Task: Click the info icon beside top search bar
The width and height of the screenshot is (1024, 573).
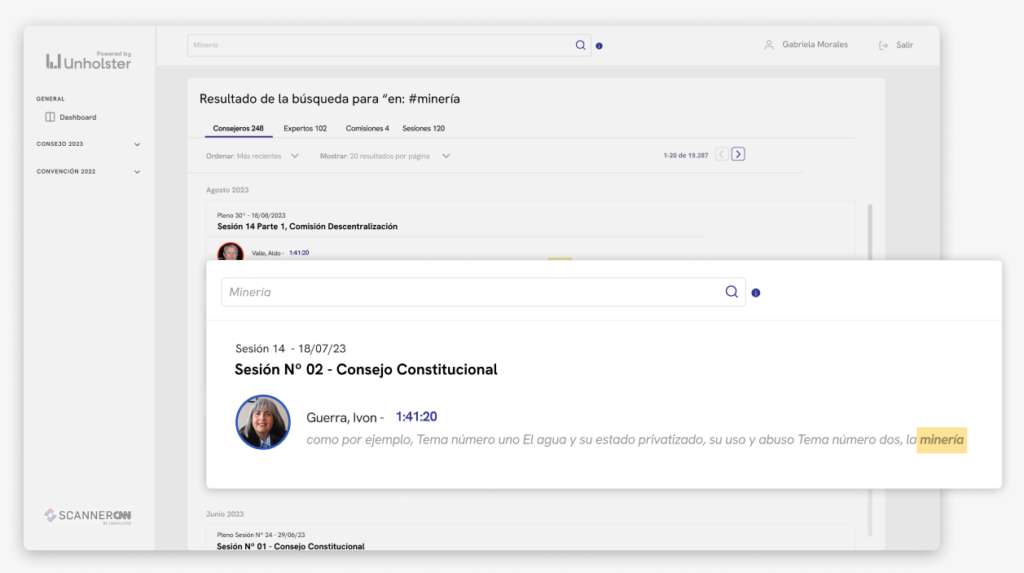Action: point(599,46)
